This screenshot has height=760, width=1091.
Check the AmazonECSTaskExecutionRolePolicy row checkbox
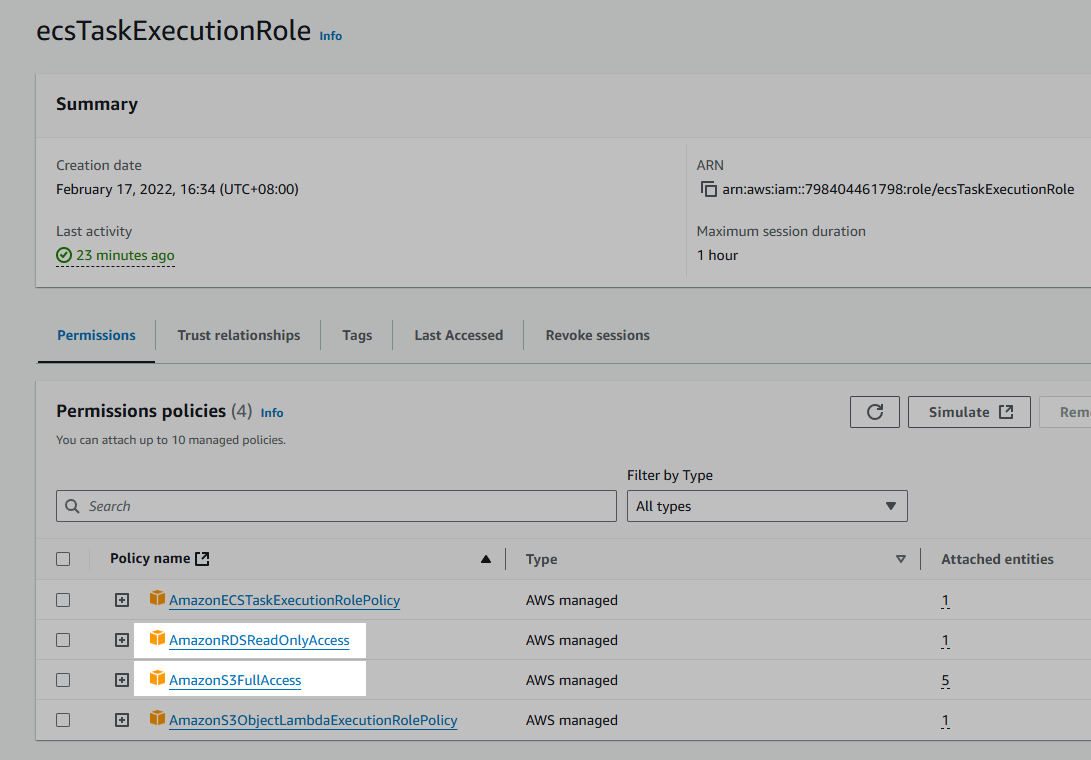coord(63,600)
